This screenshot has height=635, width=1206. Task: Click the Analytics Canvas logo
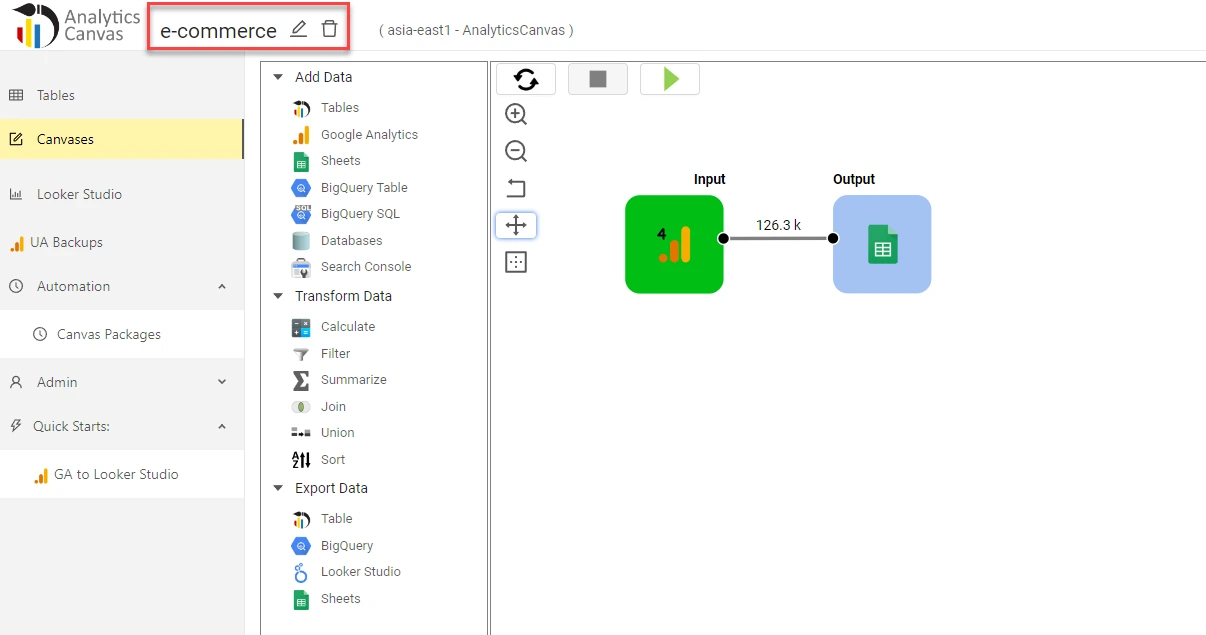pos(76,25)
